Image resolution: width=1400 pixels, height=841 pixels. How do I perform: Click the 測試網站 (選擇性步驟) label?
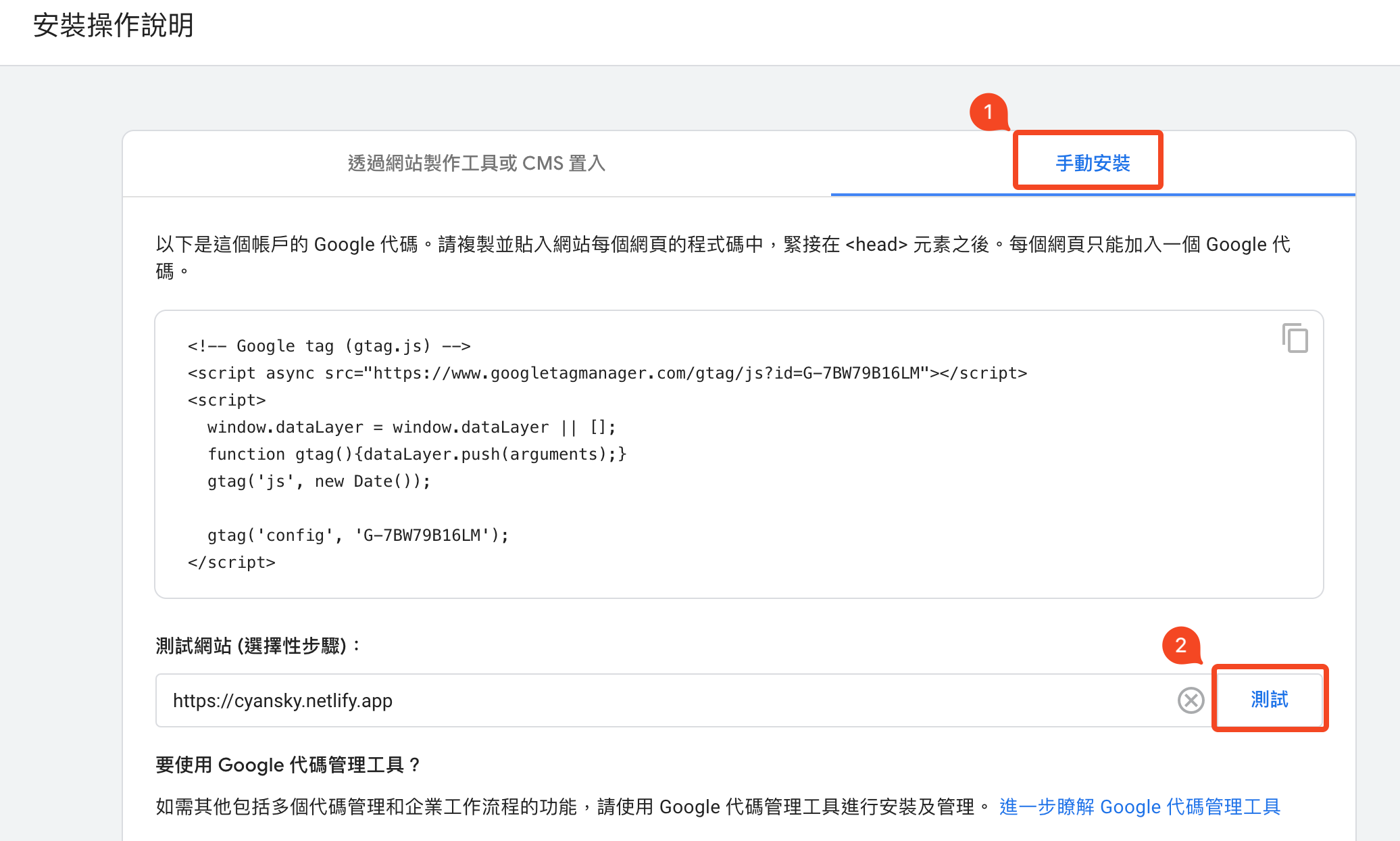(x=258, y=646)
